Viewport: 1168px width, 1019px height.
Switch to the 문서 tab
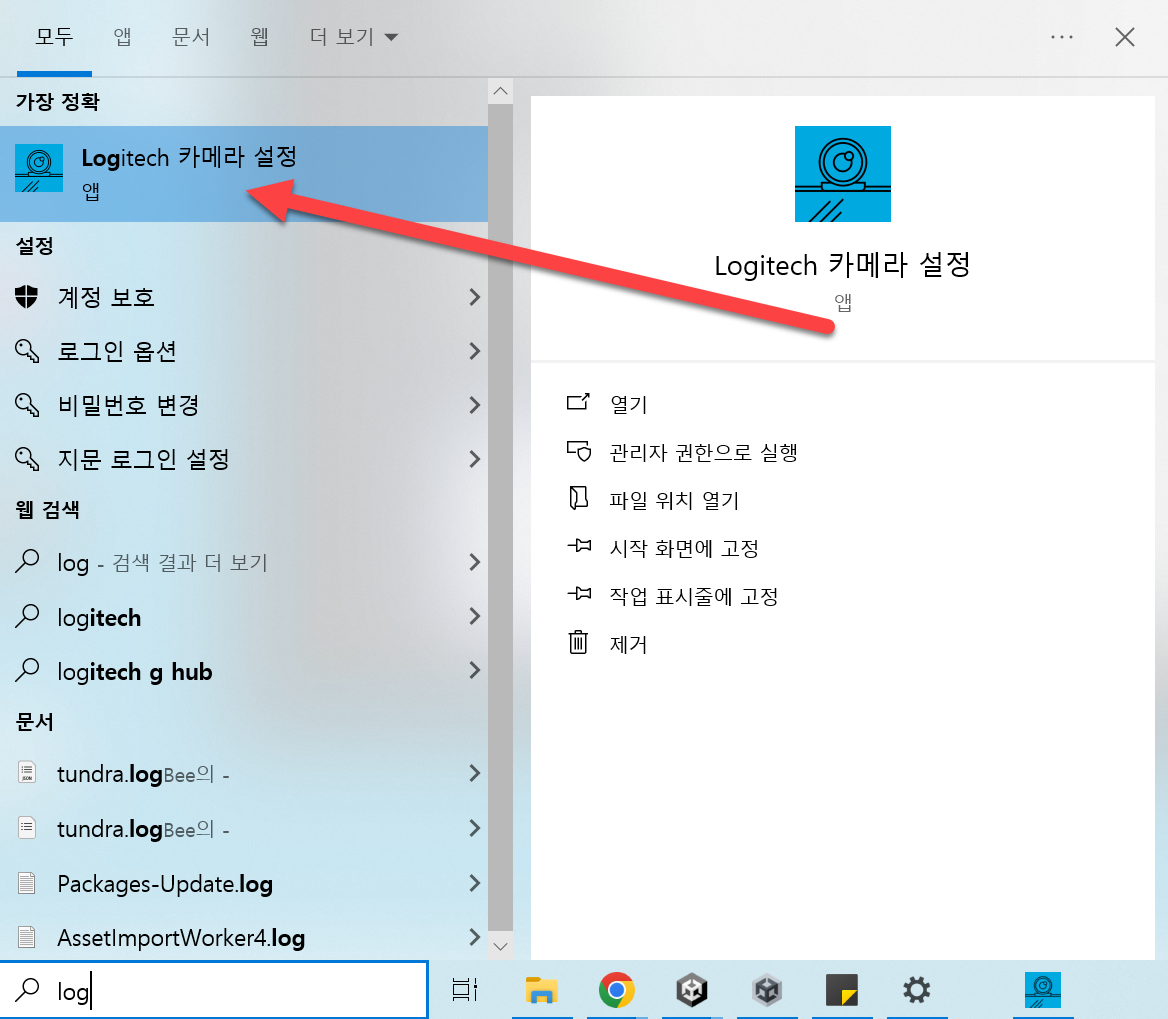point(191,36)
